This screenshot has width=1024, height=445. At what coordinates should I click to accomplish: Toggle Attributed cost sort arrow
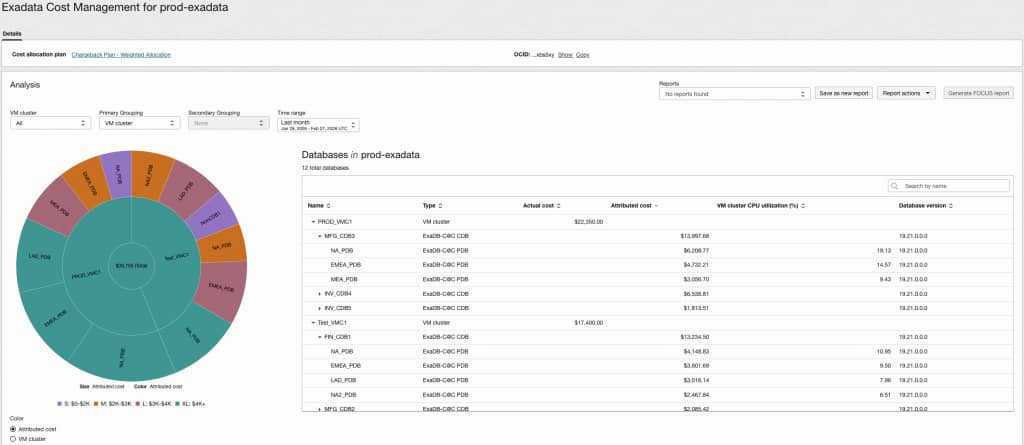pos(656,206)
